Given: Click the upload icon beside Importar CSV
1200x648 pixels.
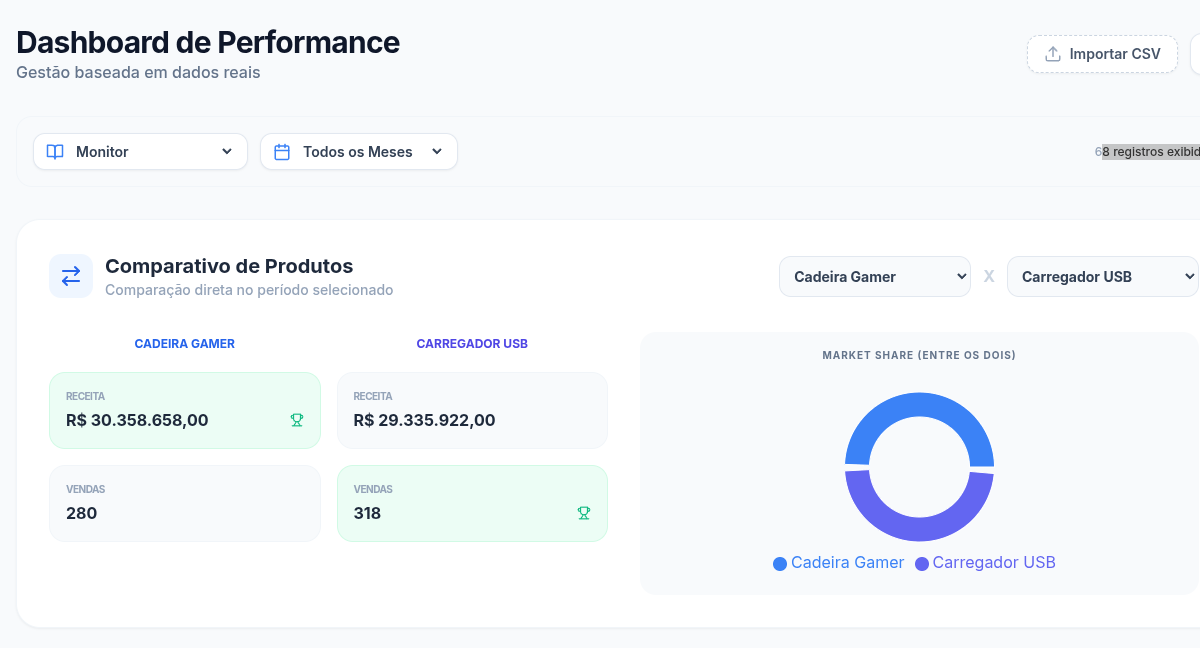Looking at the screenshot, I should click(x=1052, y=54).
